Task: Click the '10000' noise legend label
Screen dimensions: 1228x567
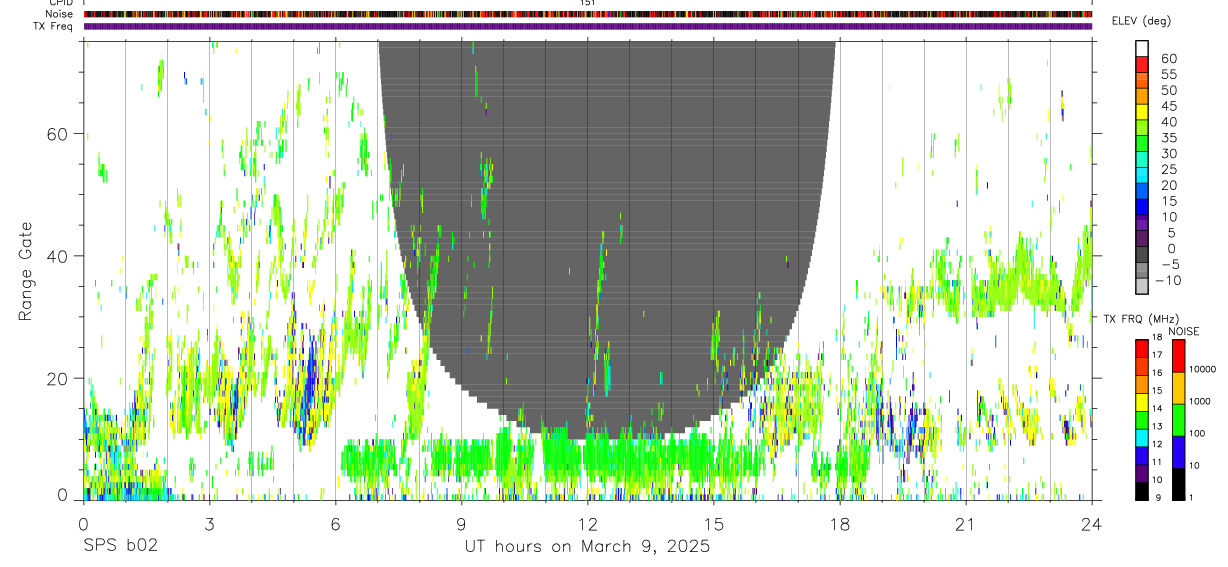Action: [1203, 369]
